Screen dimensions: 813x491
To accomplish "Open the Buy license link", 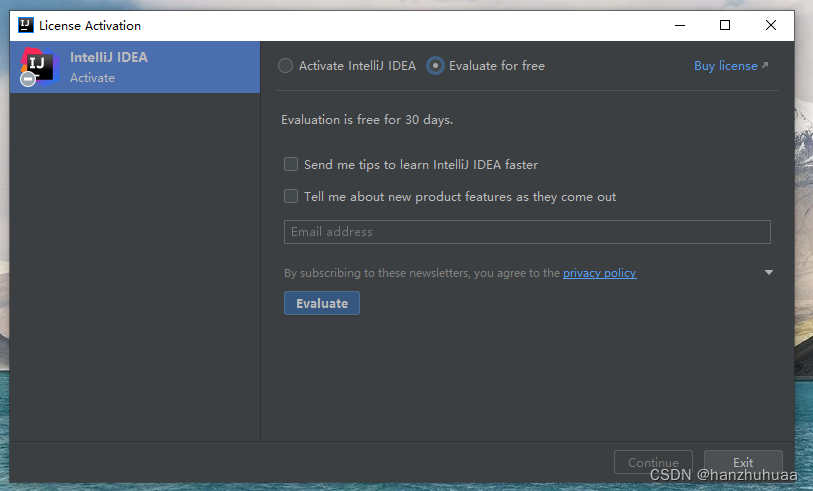I will click(x=731, y=66).
